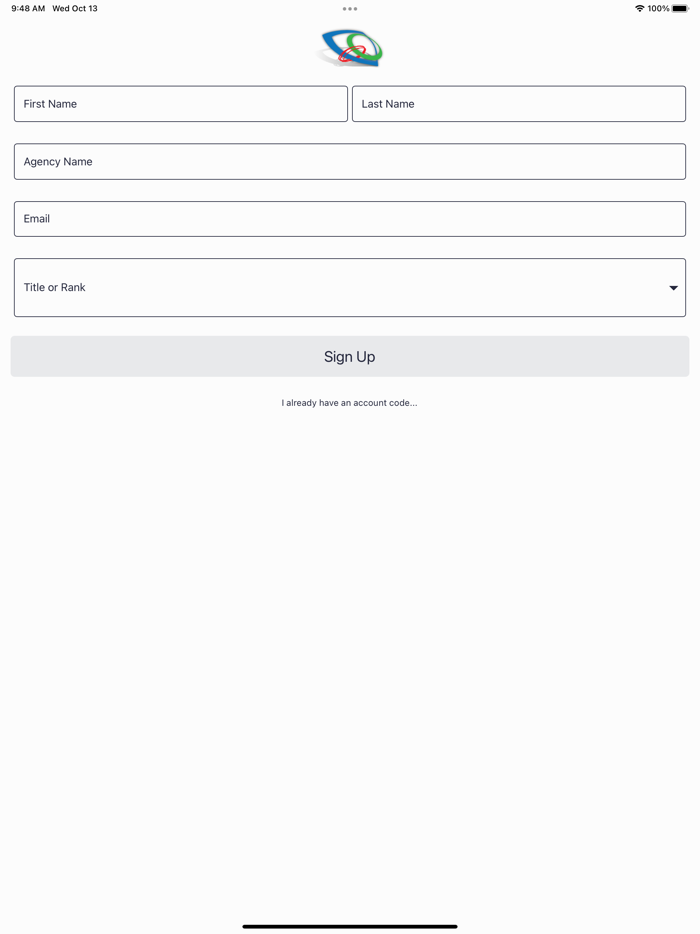Click into the Agency Name field
Image resolution: width=700 pixels, height=934 pixels.
(350, 162)
